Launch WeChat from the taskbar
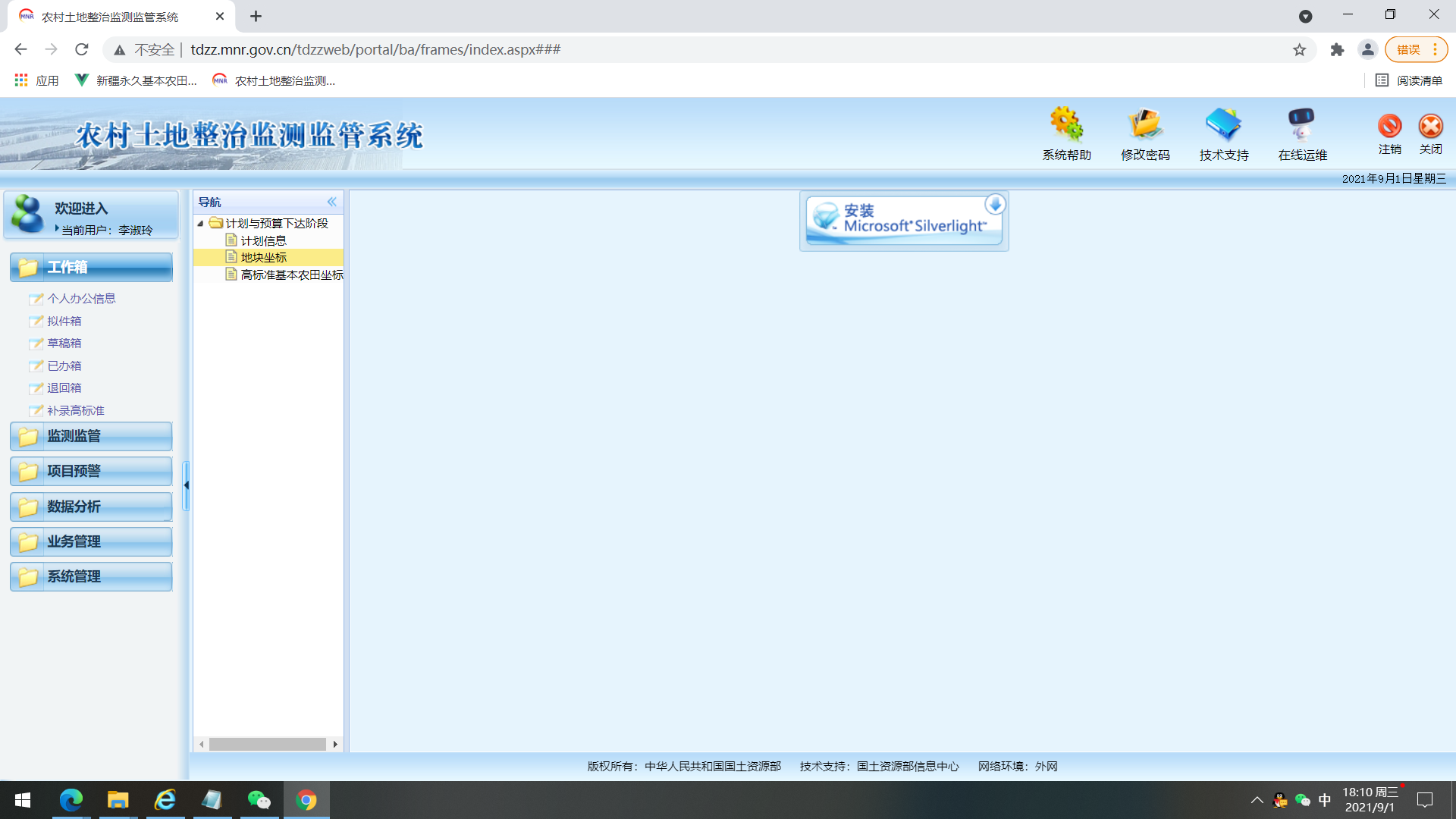Viewport: 1456px width, 819px height. coord(259,800)
